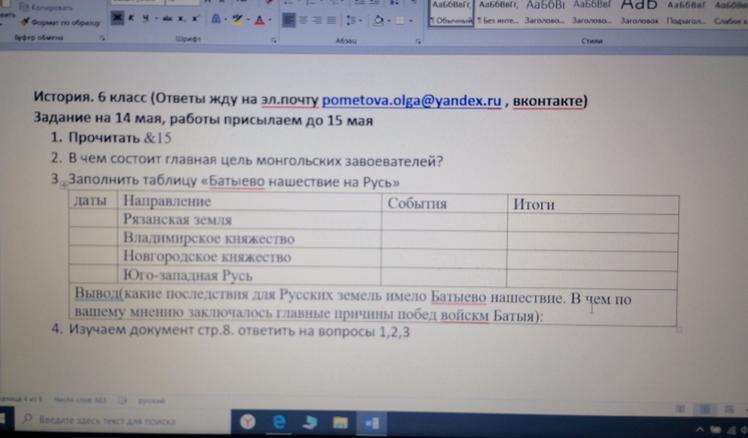The height and width of the screenshot is (438, 748).
Task: Open Clipboard group dialog launcher
Action: point(102,38)
